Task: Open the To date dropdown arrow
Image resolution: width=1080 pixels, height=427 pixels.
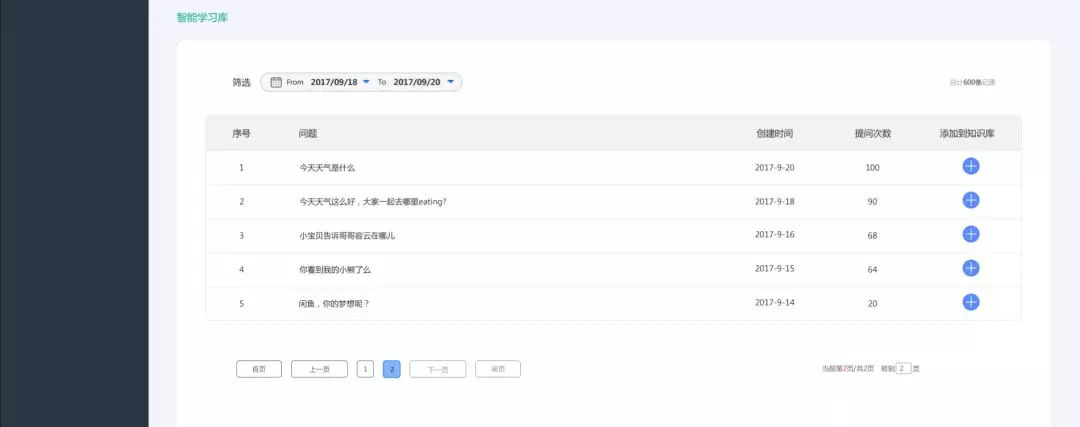Action: pos(450,82)
